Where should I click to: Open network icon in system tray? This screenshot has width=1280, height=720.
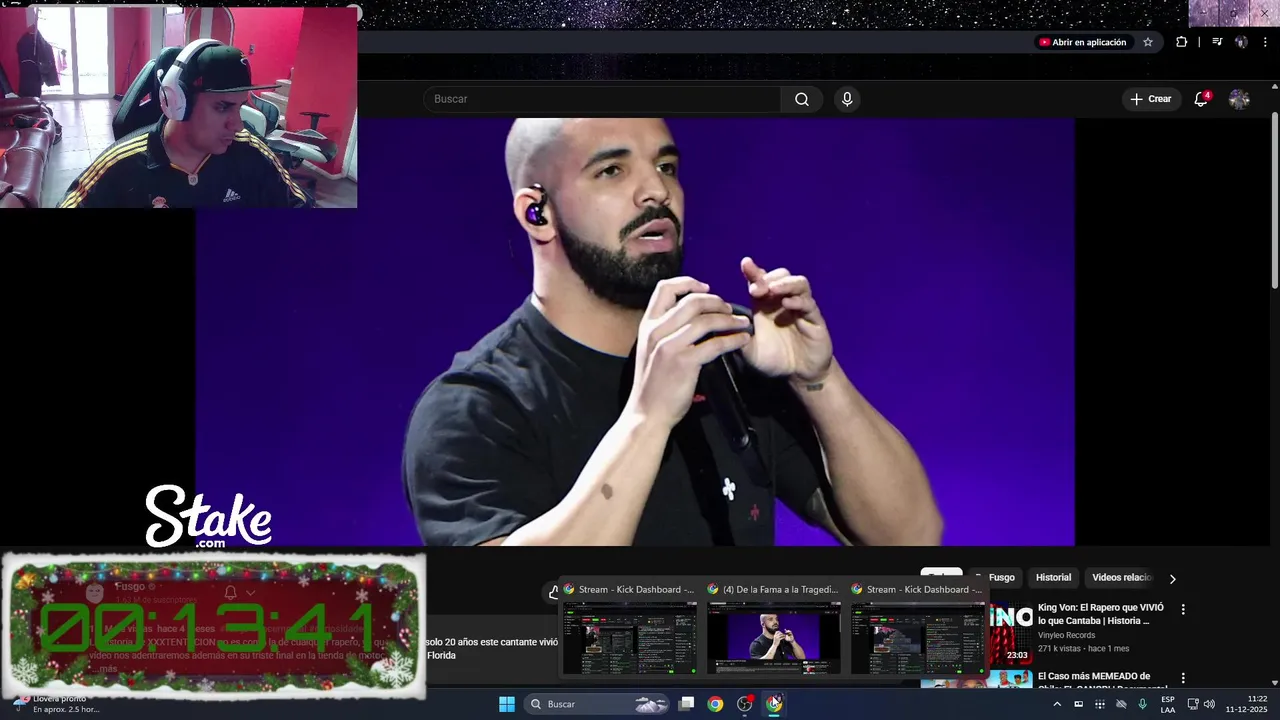coord(1193,704)
